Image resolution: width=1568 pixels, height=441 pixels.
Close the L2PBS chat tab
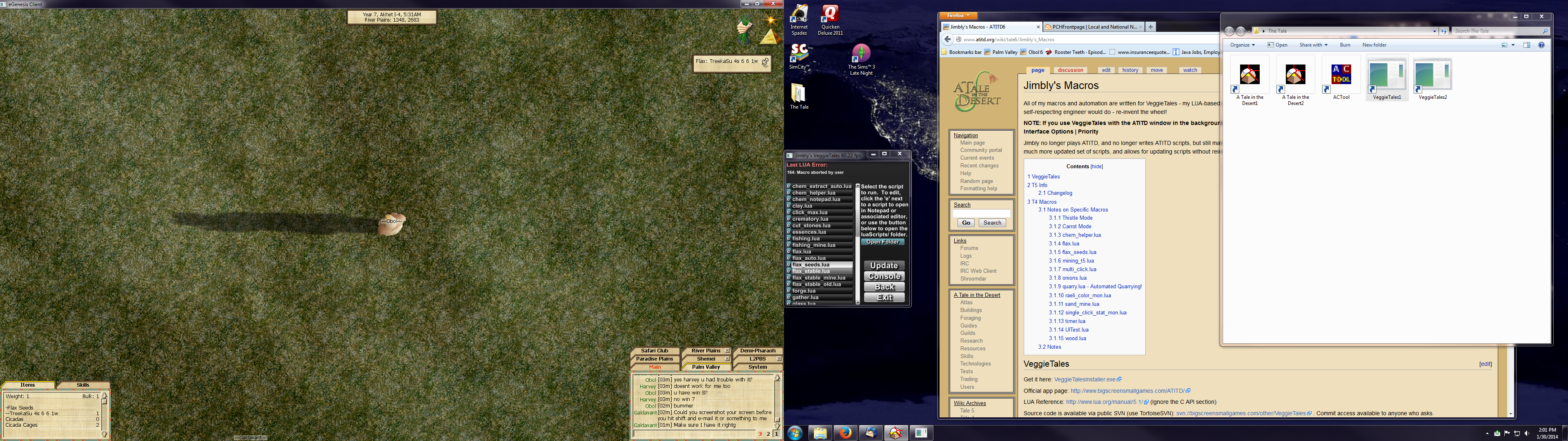(x=779, y=359)
